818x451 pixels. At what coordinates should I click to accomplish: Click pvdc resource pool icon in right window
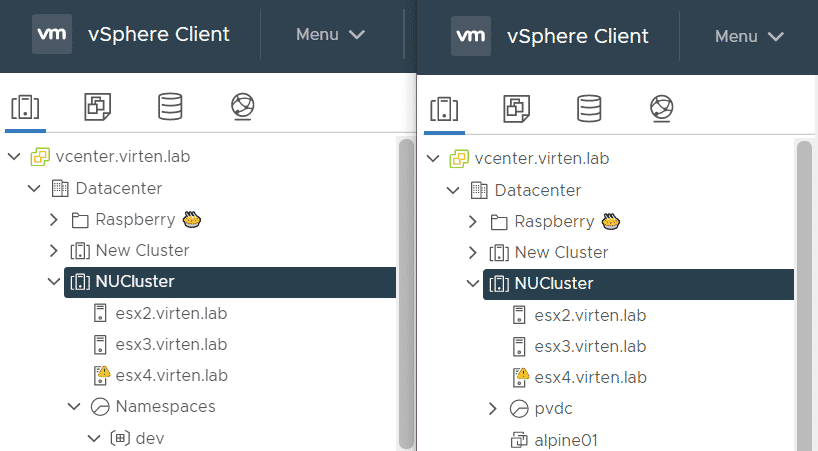click(x=519, y=409)
